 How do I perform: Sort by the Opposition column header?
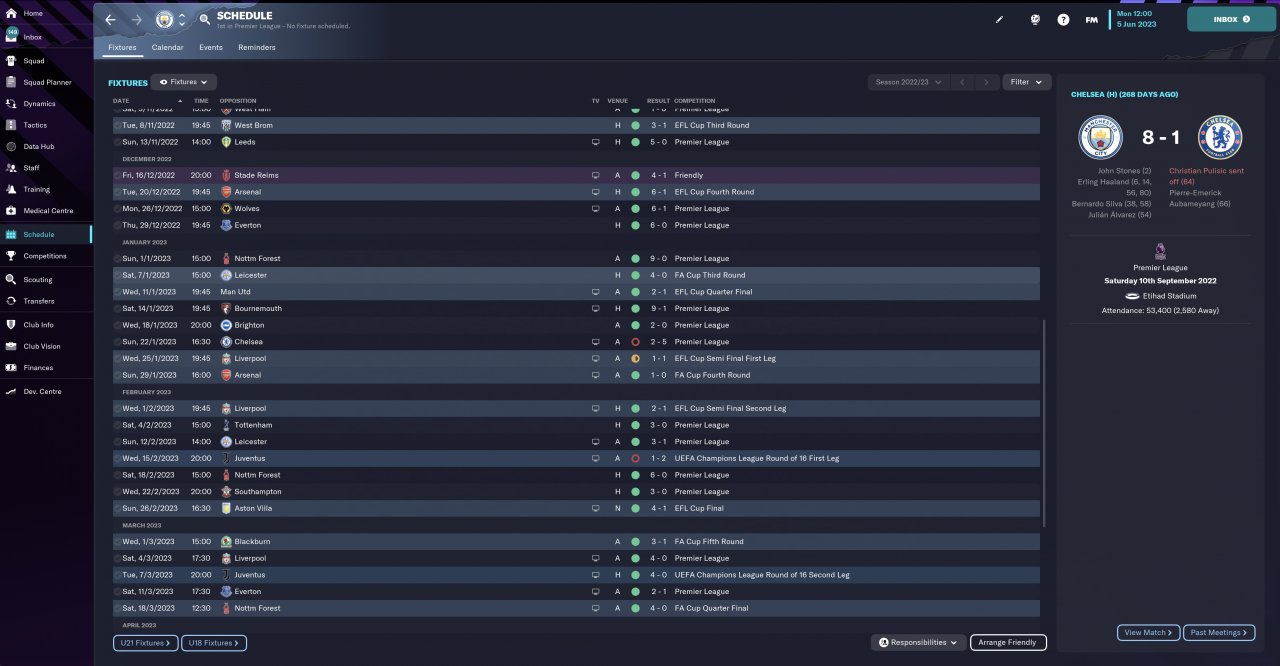238,101
